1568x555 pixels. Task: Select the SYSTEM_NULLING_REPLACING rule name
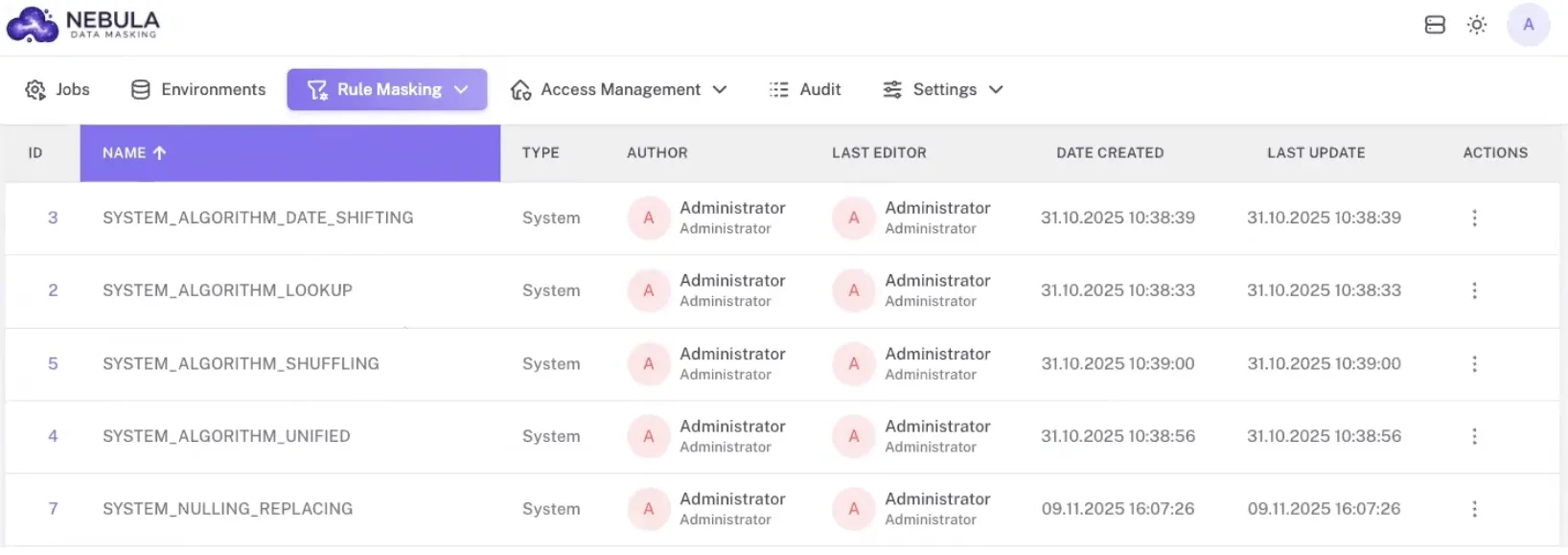pyautogui.click(x=227, y=509)
